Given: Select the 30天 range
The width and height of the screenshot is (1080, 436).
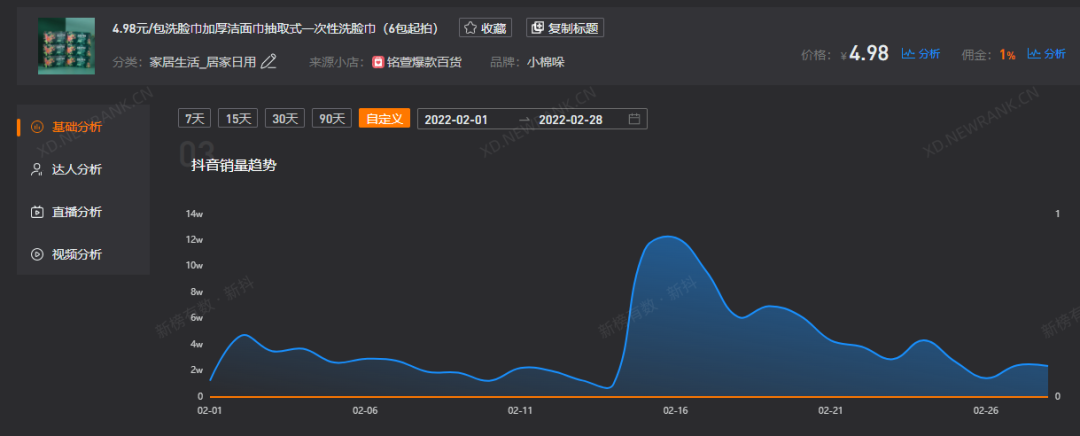Looking at the screenshot, I should pos(284,118).
